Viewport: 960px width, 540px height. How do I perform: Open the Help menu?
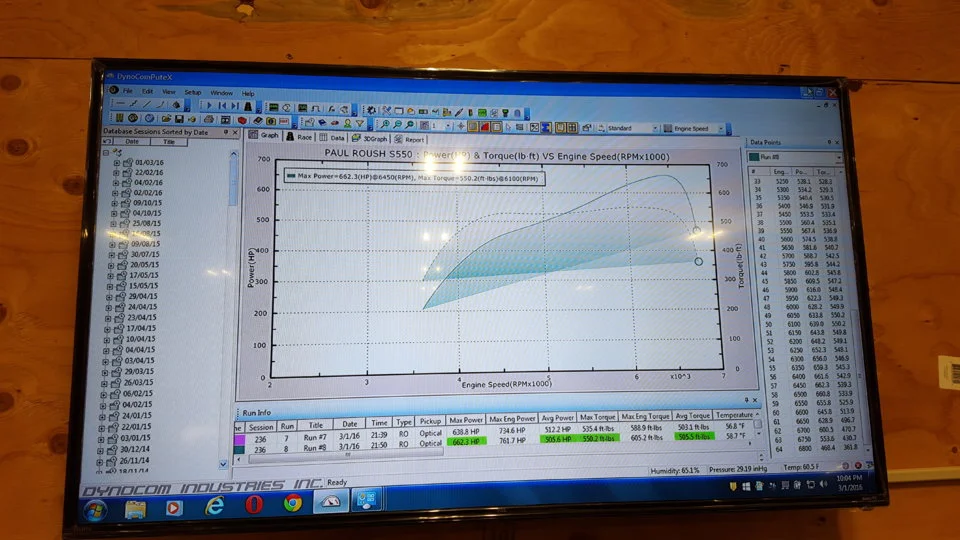tap(247, 94)
